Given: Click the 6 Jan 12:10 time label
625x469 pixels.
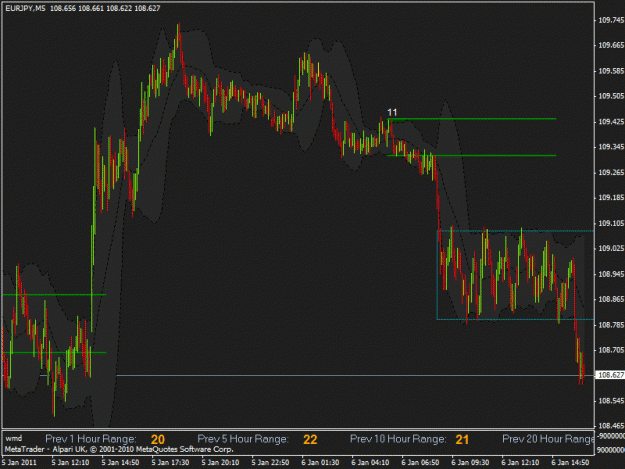Looking at the screenshot, I should click(520, 463).
